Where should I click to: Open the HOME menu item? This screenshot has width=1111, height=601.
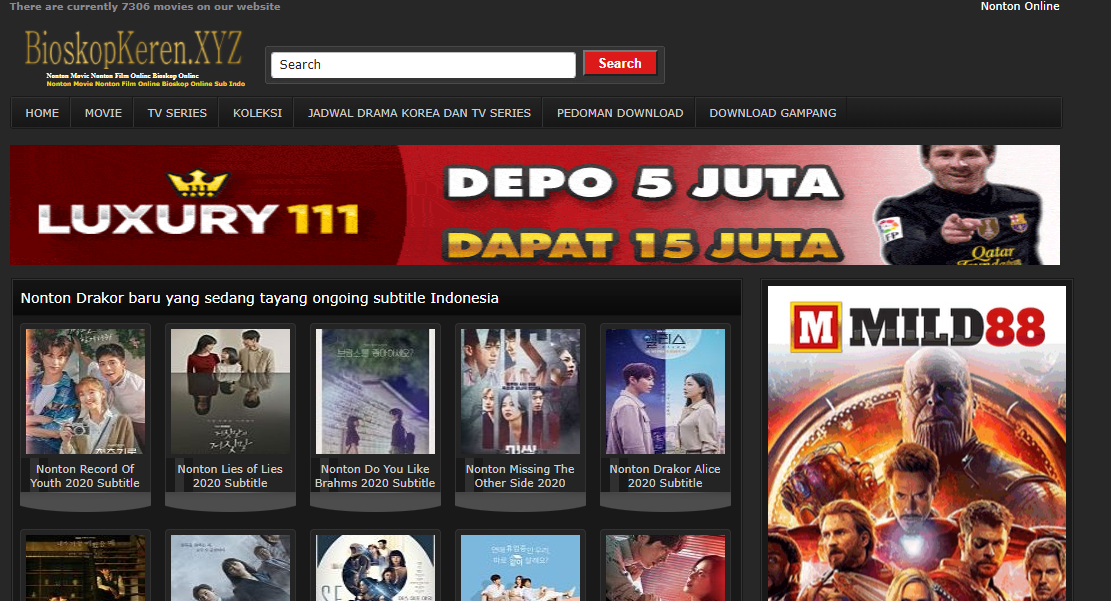[43, 113]
